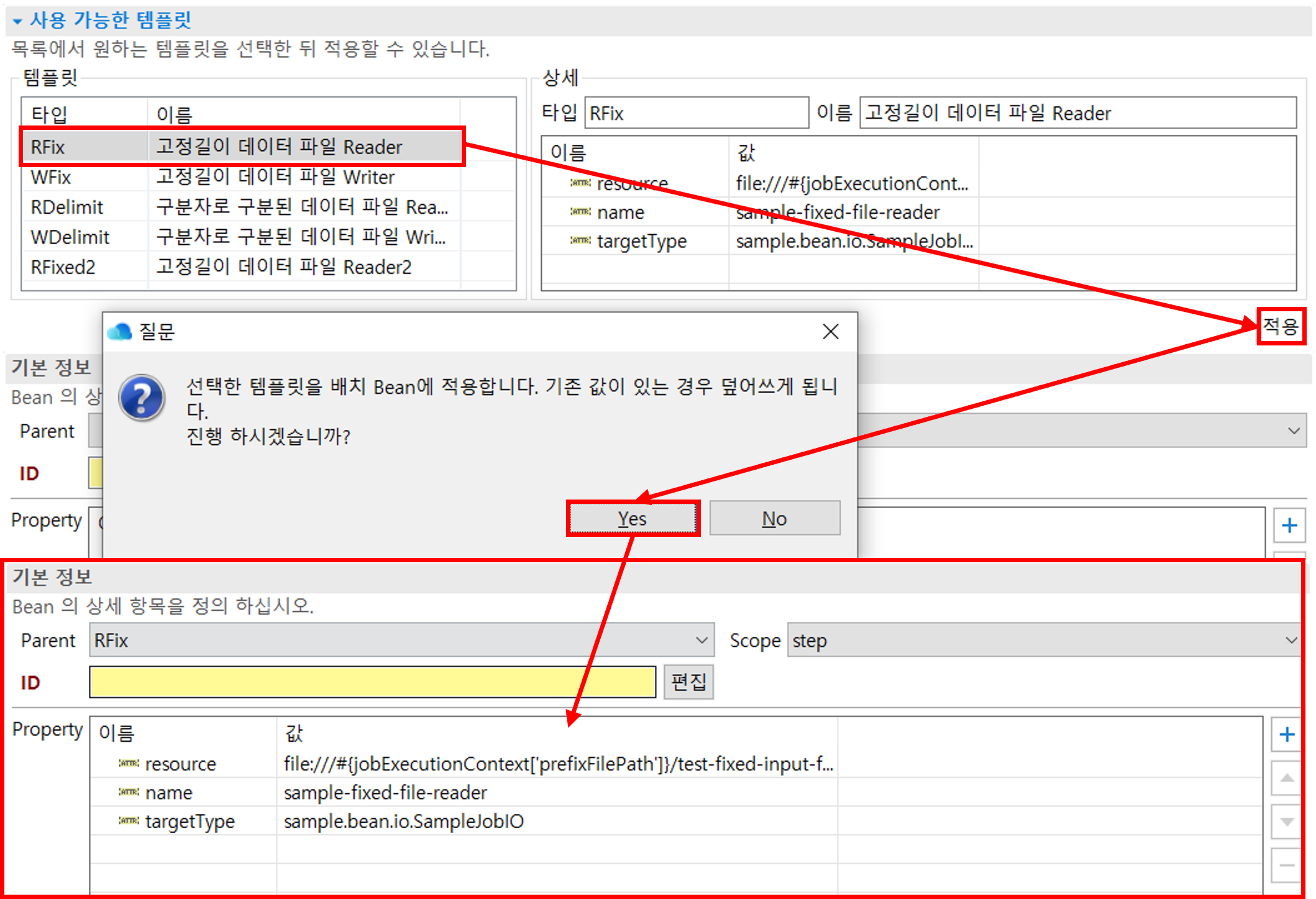This screenshot has height=899, width=1316.
Task: Click the blue plus add-property icon
Action: [1287, 735]
